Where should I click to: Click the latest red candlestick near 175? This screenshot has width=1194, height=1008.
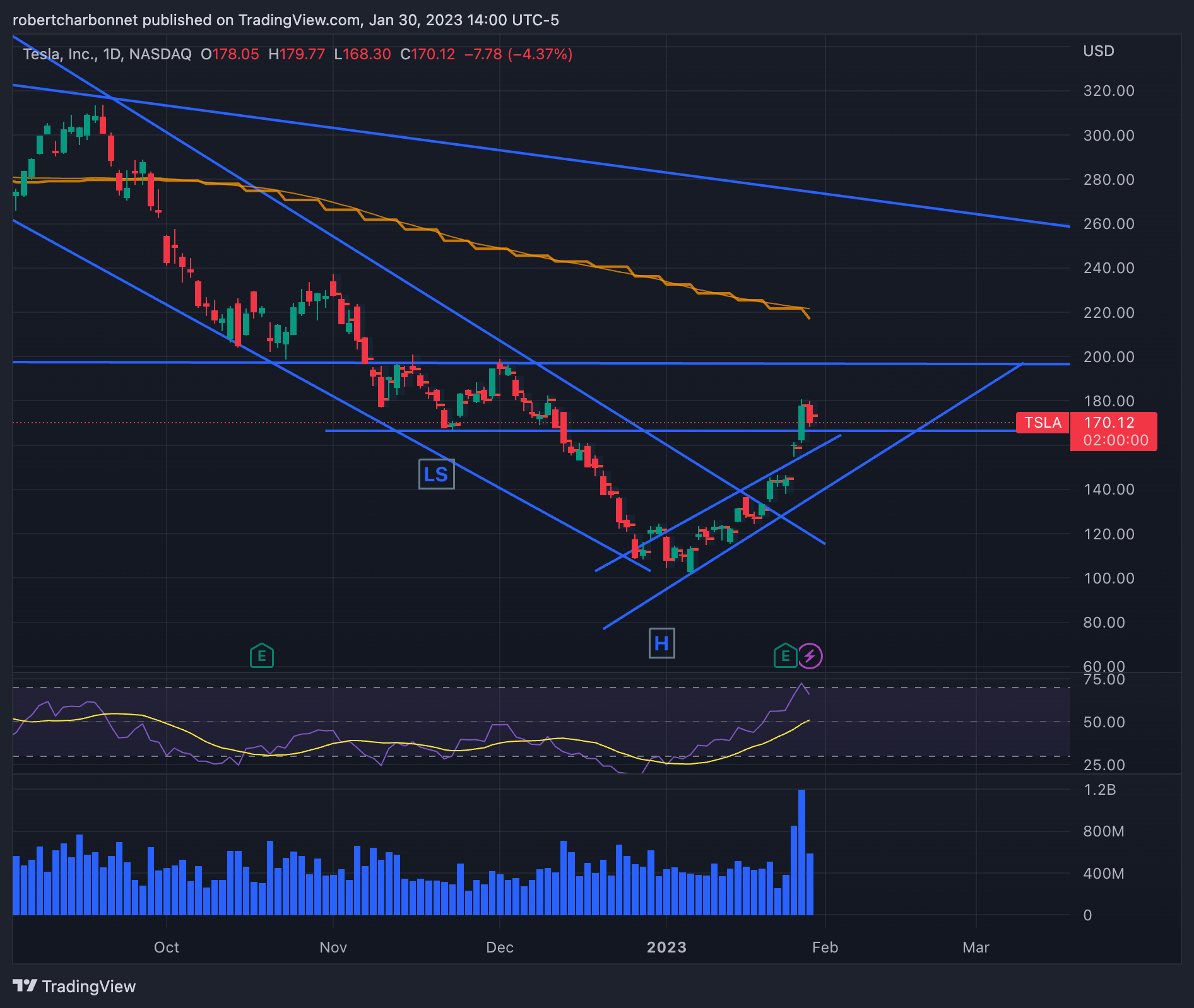point(810,414)
